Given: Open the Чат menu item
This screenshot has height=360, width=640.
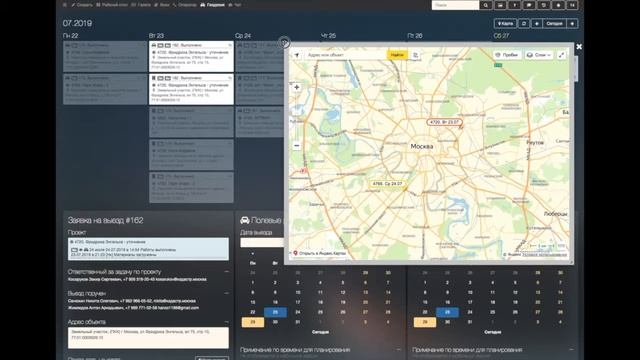Looking at the screenshot, I should (235, 5).
